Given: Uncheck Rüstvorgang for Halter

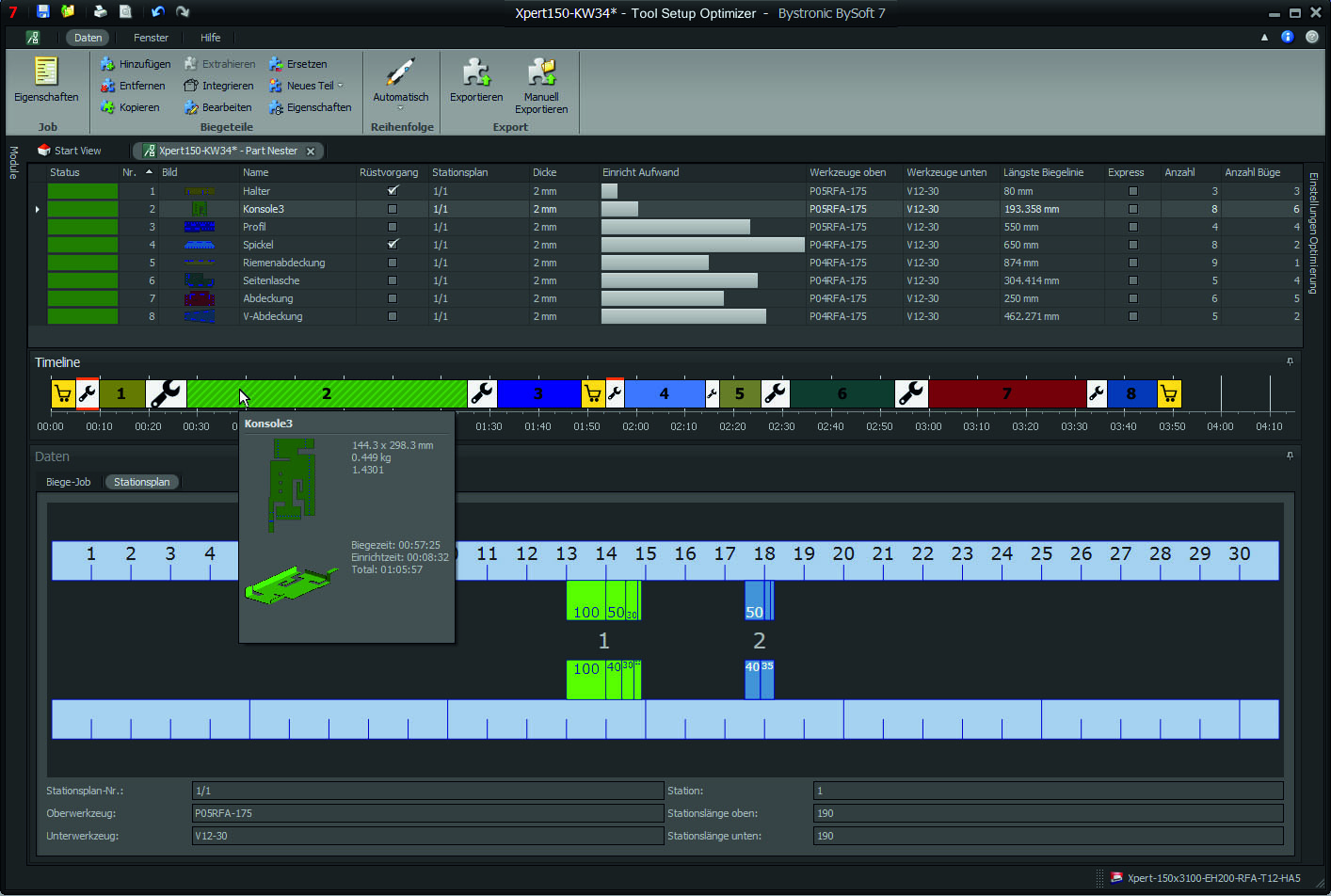Looking at the screenshot, I should click(x=393, y=191).
